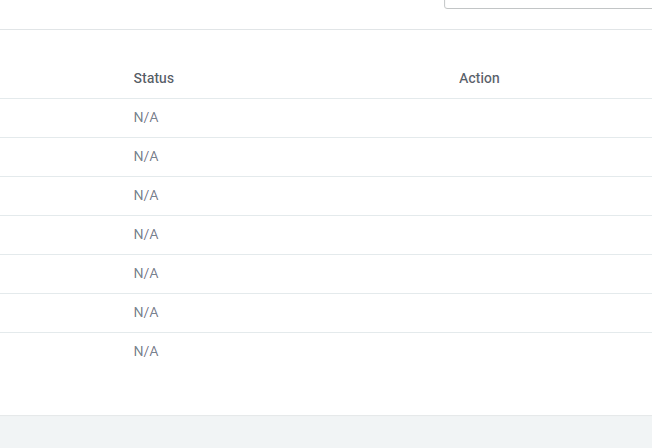Click the search input box at top
Screen dimensions: 652x448
click(x=548, y=4)
